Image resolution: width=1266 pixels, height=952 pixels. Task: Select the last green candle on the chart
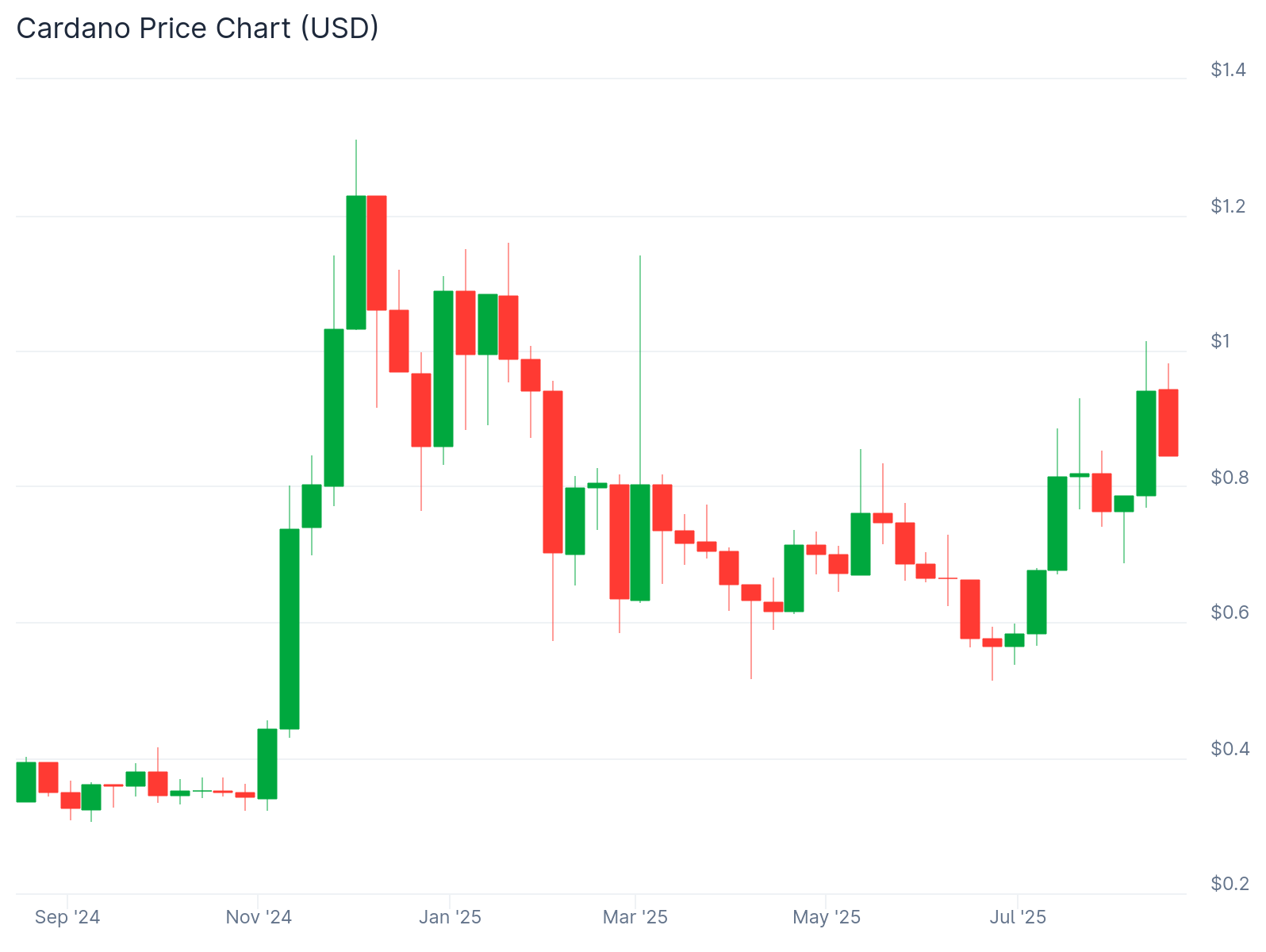point(1145,443)
